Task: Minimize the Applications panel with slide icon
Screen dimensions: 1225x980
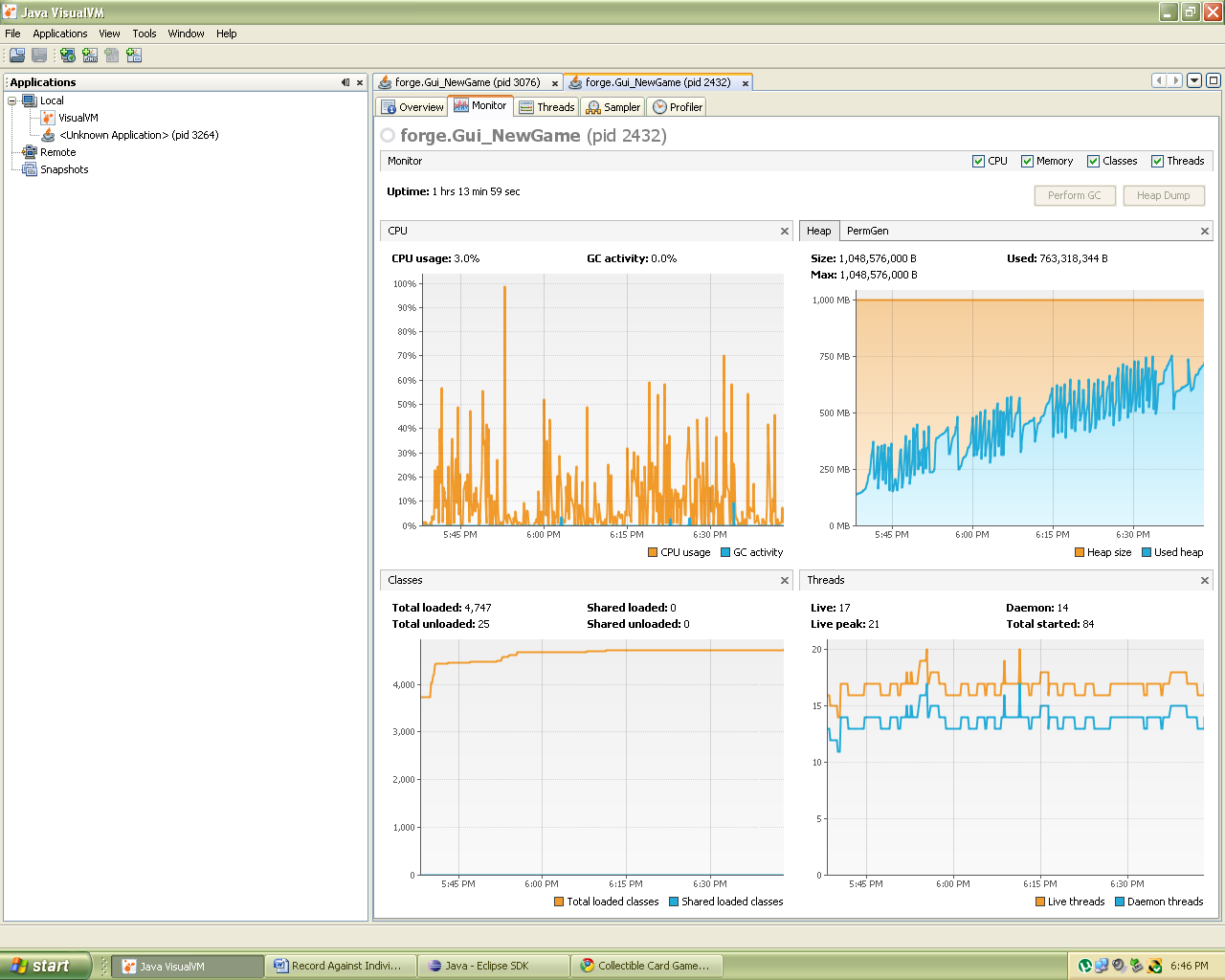Action: 345,82
